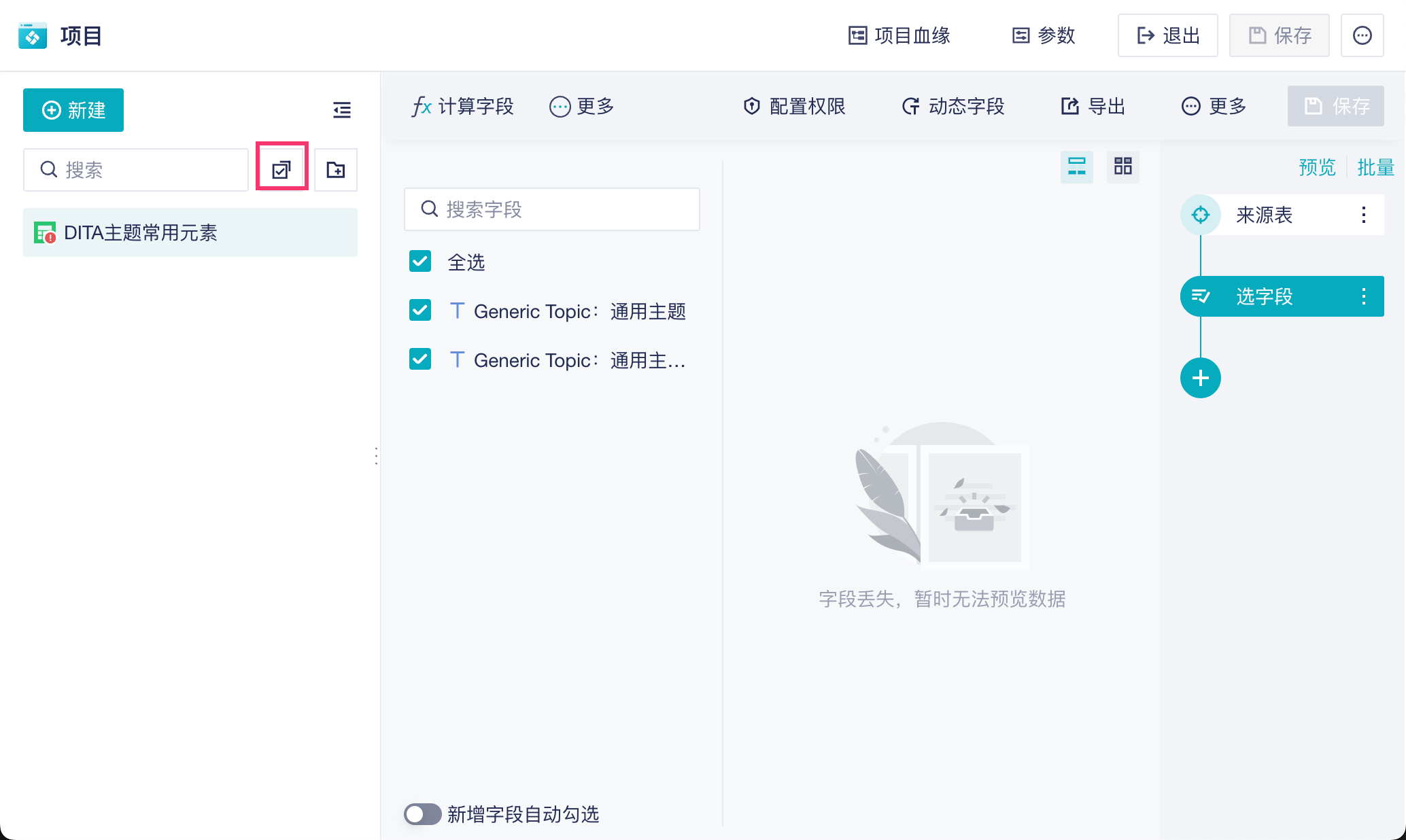This screenshot has width=1406, height=840.
Task: Click the 退出 button
Action: click(1168, 35)
